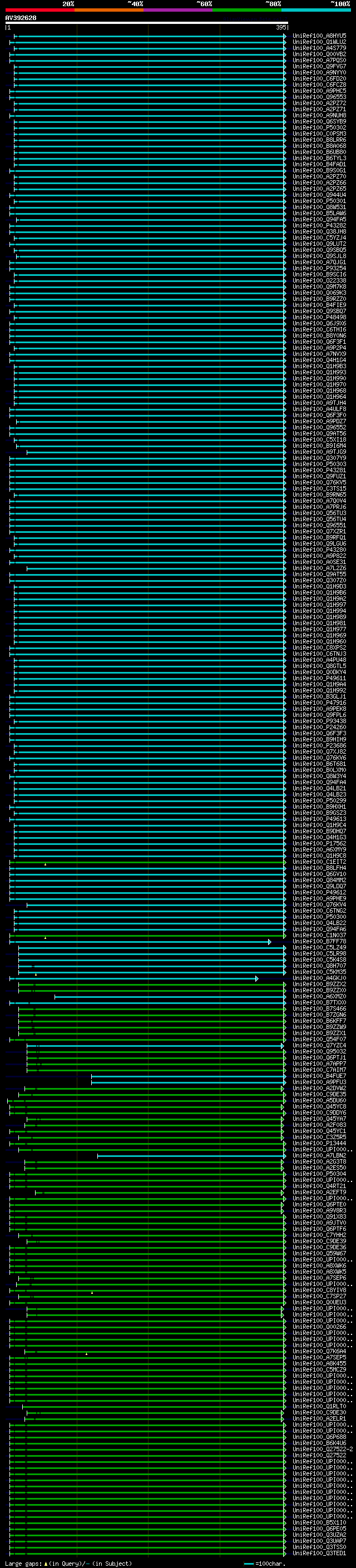Select the UniRef100_Q944U4 label
Screen dimensions: 356x1568
(x=319, y=195)
